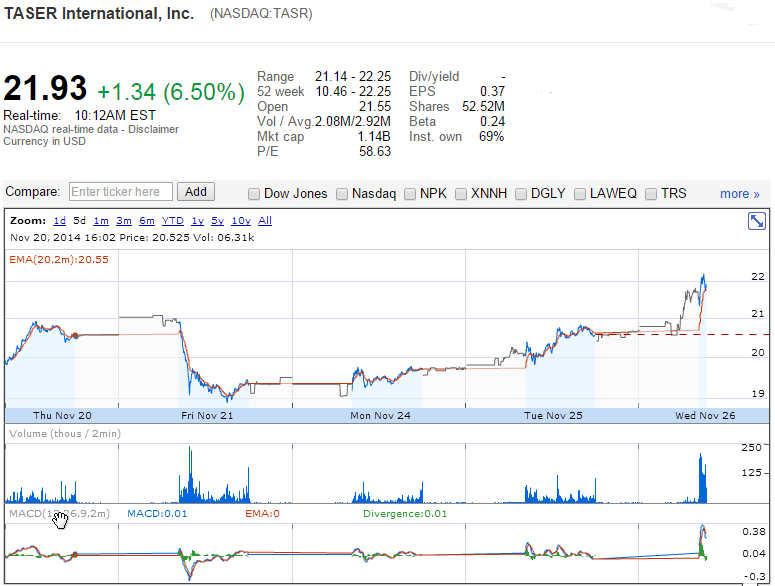Viewport: 775px width, 586px height.
Task: Click the Add ticker button
Action: coord(196,192)
